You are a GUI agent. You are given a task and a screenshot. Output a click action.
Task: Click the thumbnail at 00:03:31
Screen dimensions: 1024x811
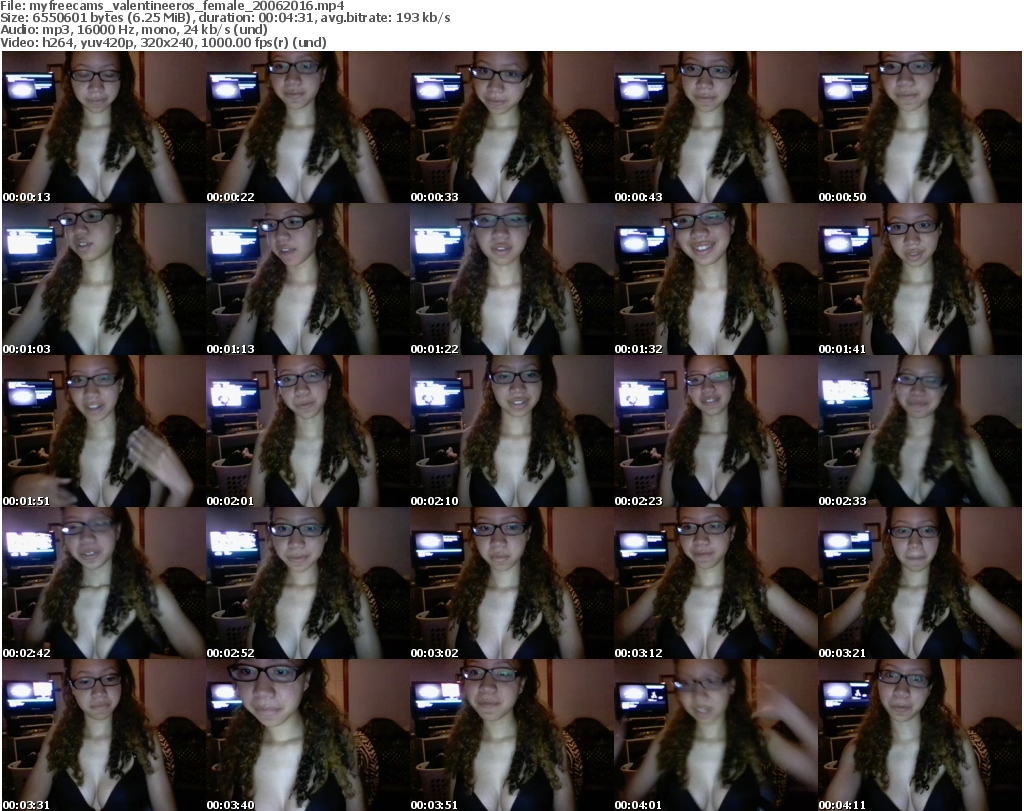[104, 735]
